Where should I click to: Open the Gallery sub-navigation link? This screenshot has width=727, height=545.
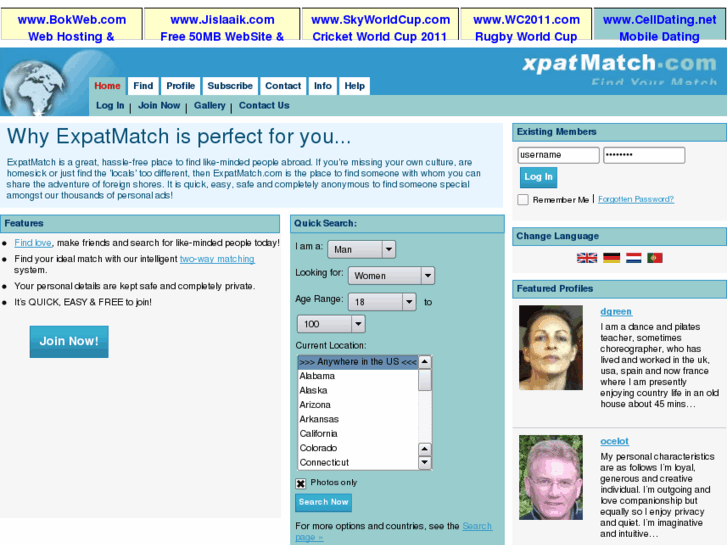tap(210, 105)
